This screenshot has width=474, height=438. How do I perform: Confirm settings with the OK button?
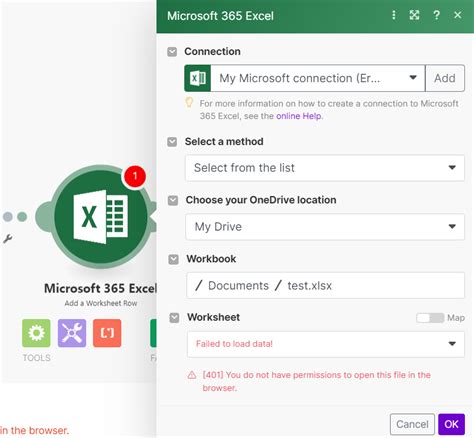451,424
